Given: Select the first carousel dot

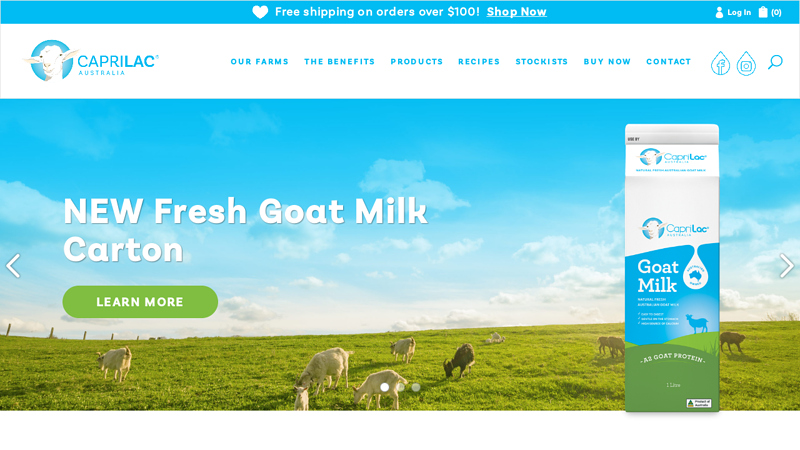Looking at the screenshot, I should [385, 387].
